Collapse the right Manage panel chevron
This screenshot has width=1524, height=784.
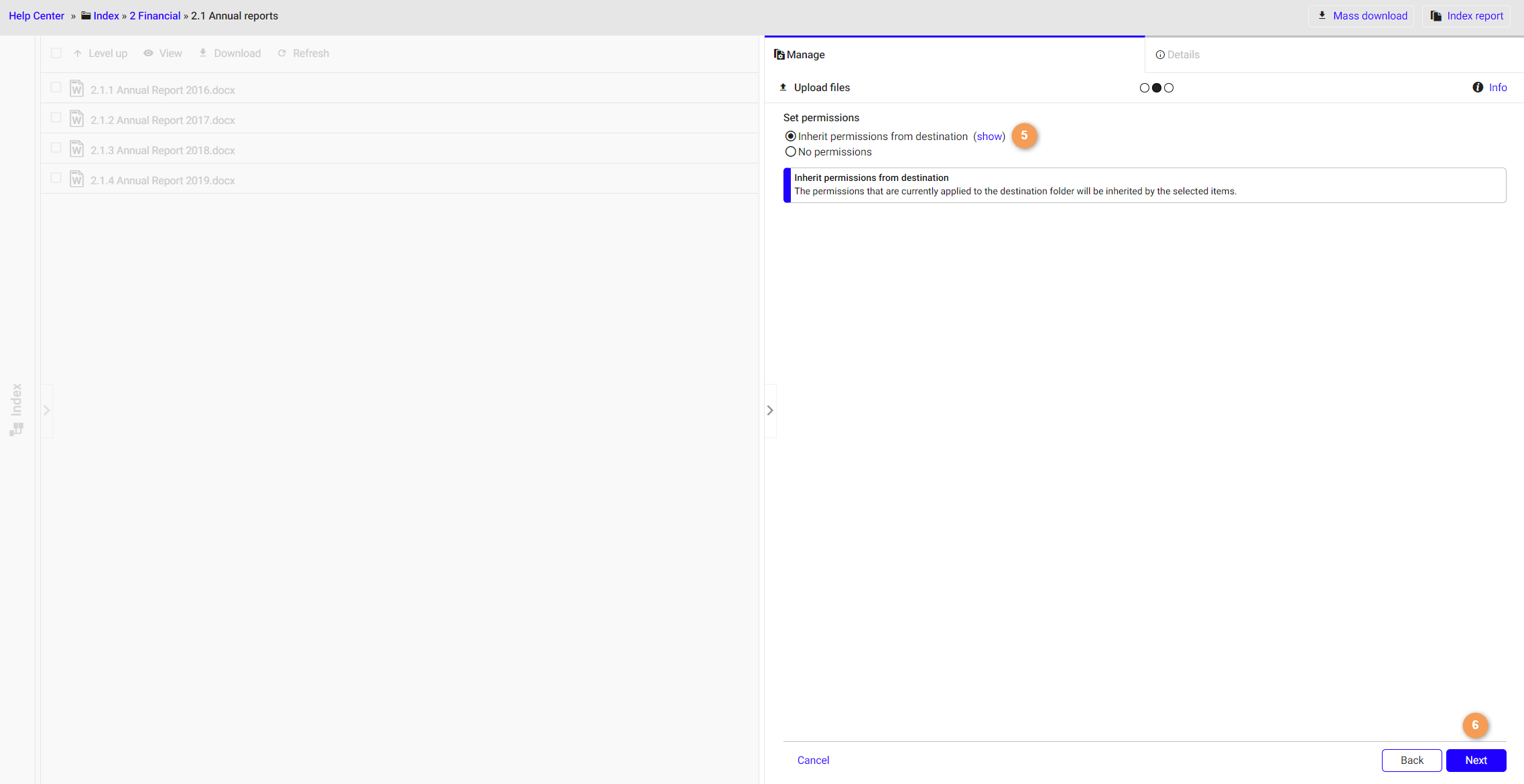coord(770,410)
